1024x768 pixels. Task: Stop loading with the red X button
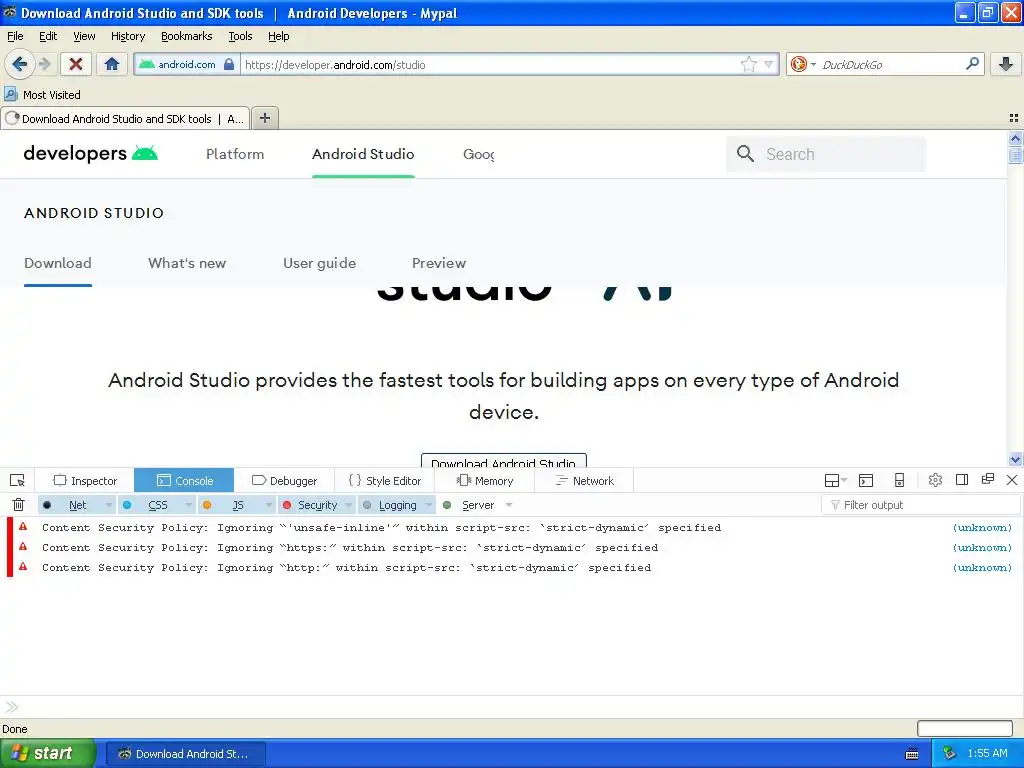pos(76,64)
